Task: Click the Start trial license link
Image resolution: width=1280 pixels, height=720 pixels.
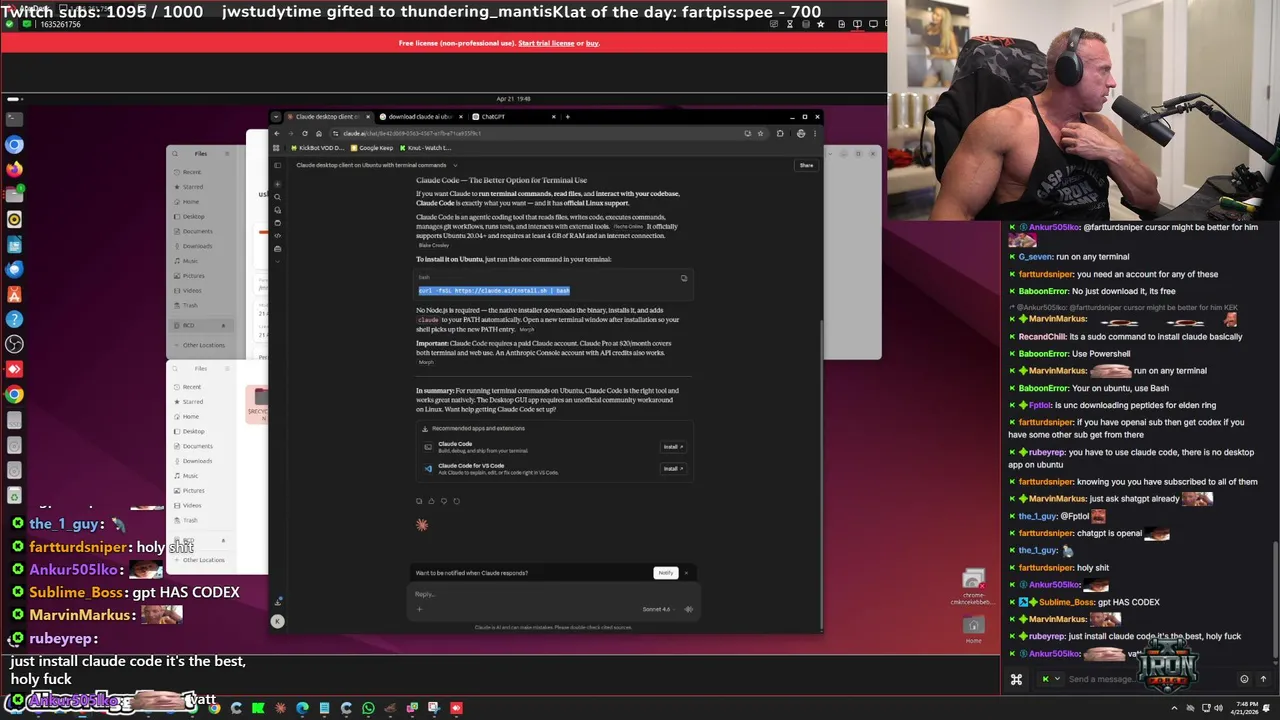Action: point(546,43)
